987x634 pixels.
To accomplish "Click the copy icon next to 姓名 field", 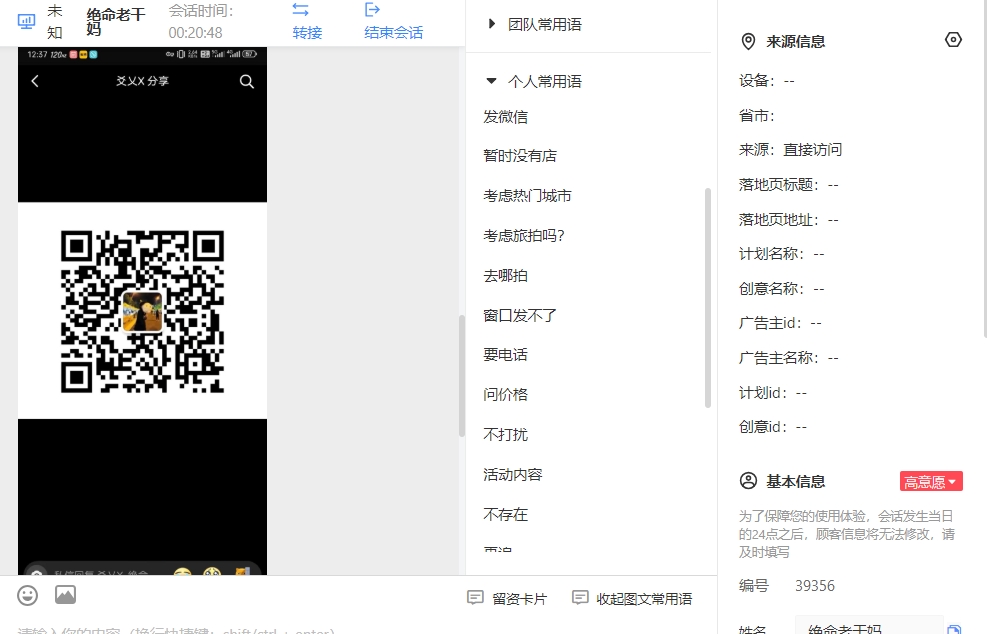I will pyautogui.click(x=954, y=629).
